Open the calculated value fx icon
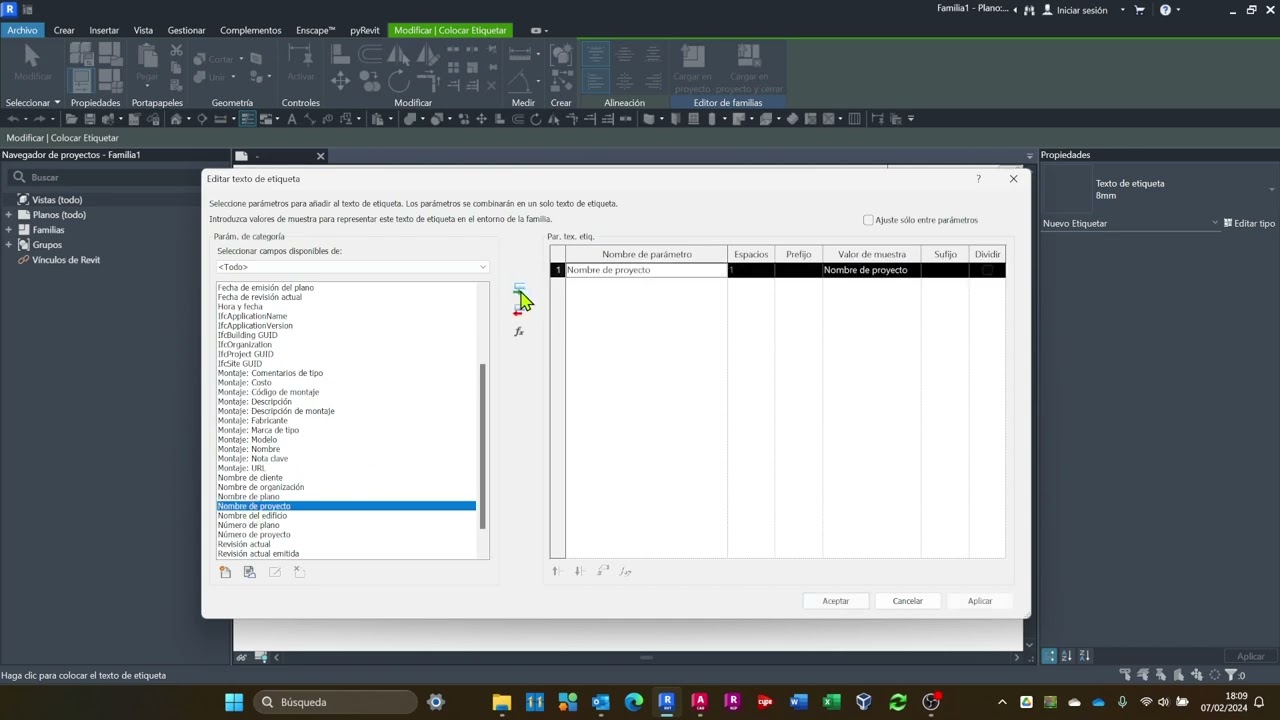Image resolution: width=1280 pixels, height=720 pixels. point(518,332)
